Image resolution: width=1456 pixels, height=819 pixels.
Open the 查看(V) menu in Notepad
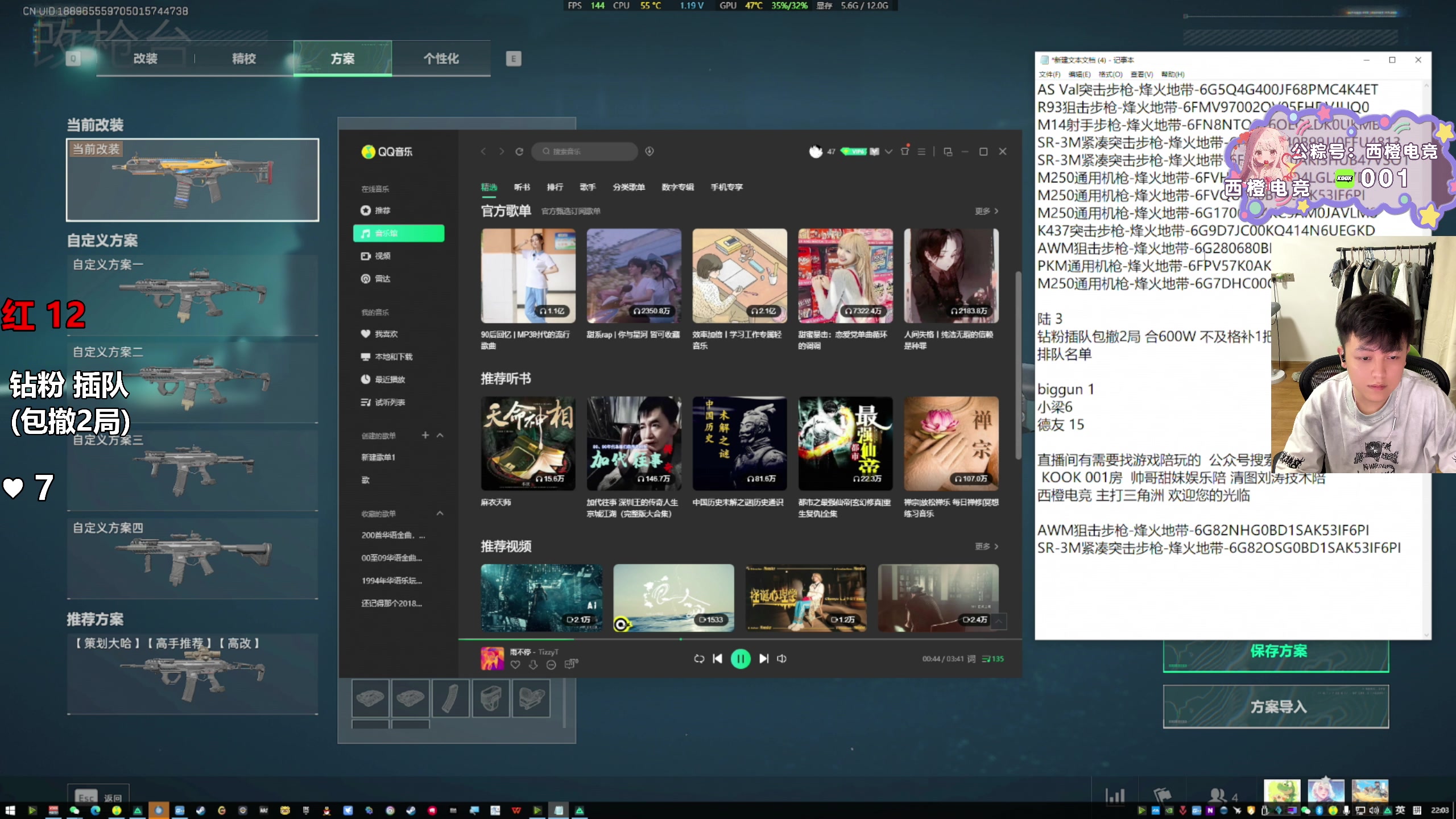click(x=1141, y=75)
